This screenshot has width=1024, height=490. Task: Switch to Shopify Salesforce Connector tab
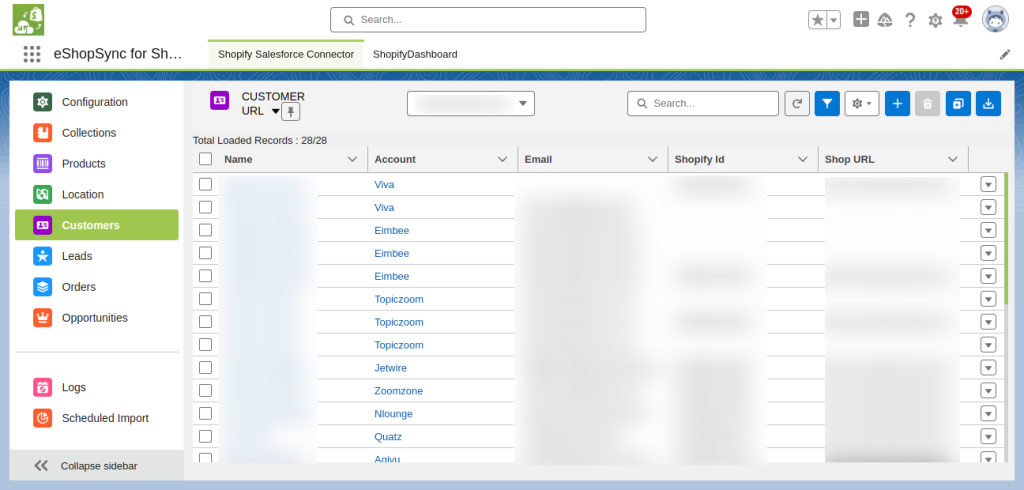coord(286,54)
